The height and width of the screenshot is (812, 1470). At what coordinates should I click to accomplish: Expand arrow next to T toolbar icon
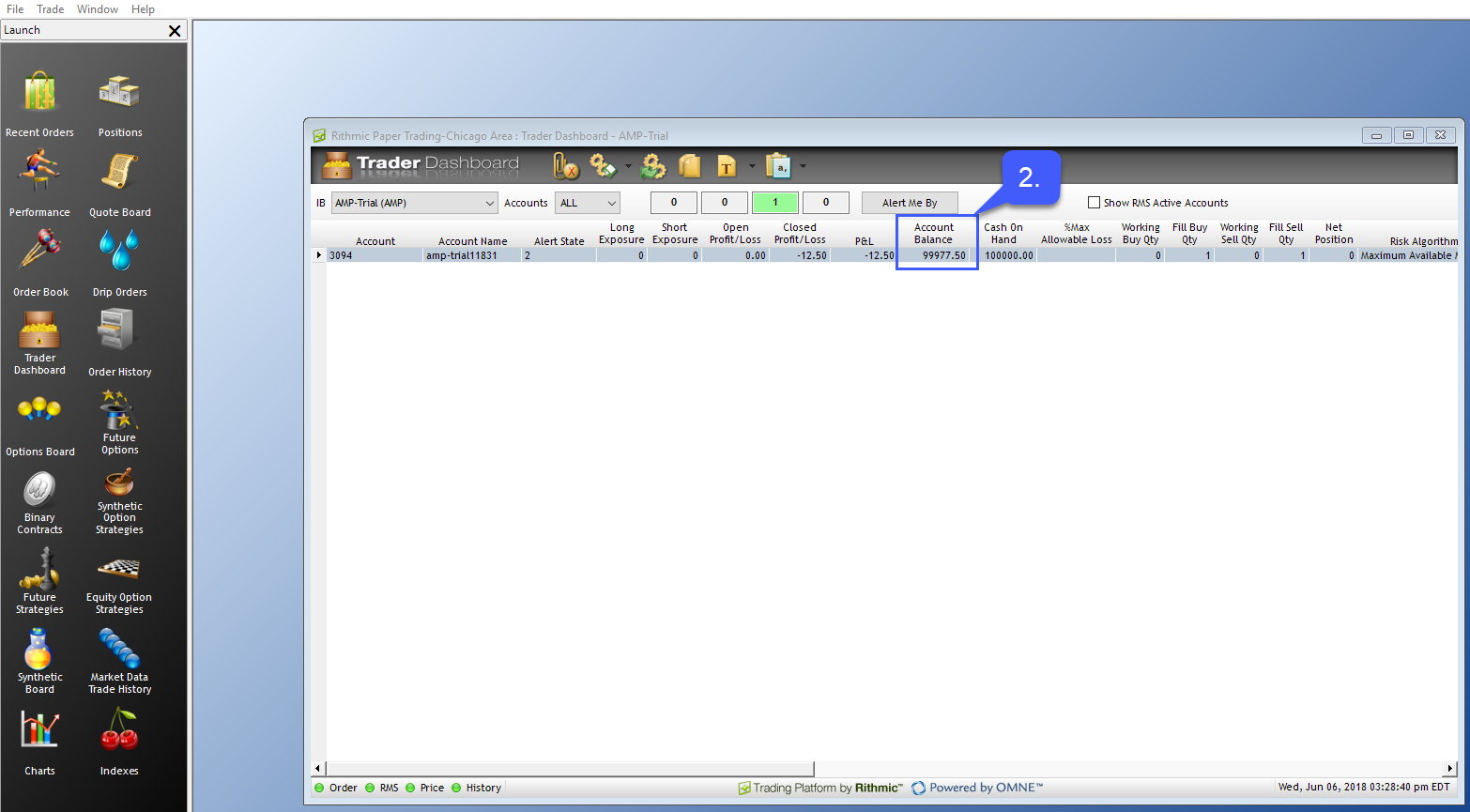click(752, 167)
